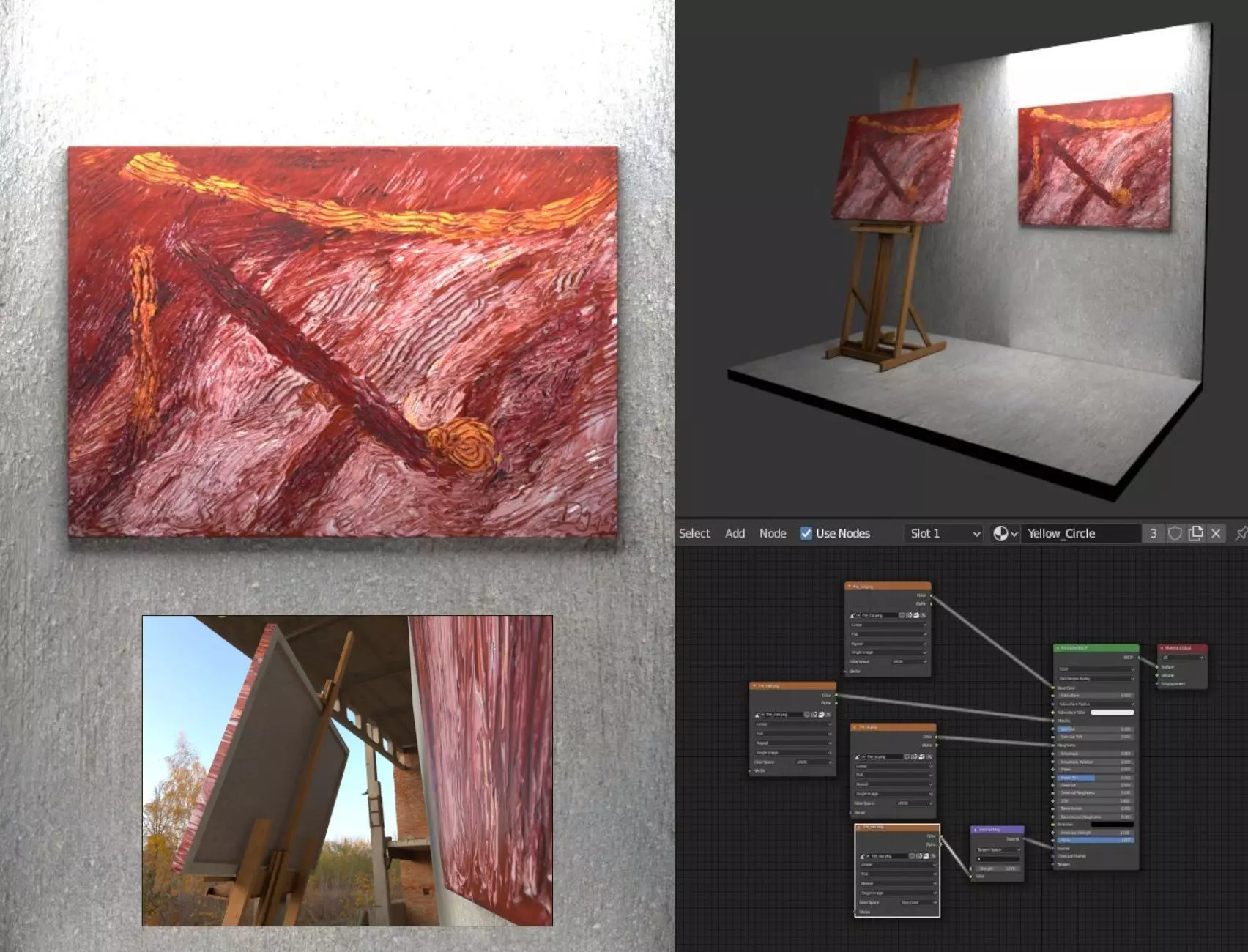Open Material Output target dropdown
1248x952 pixels.
1183,658
